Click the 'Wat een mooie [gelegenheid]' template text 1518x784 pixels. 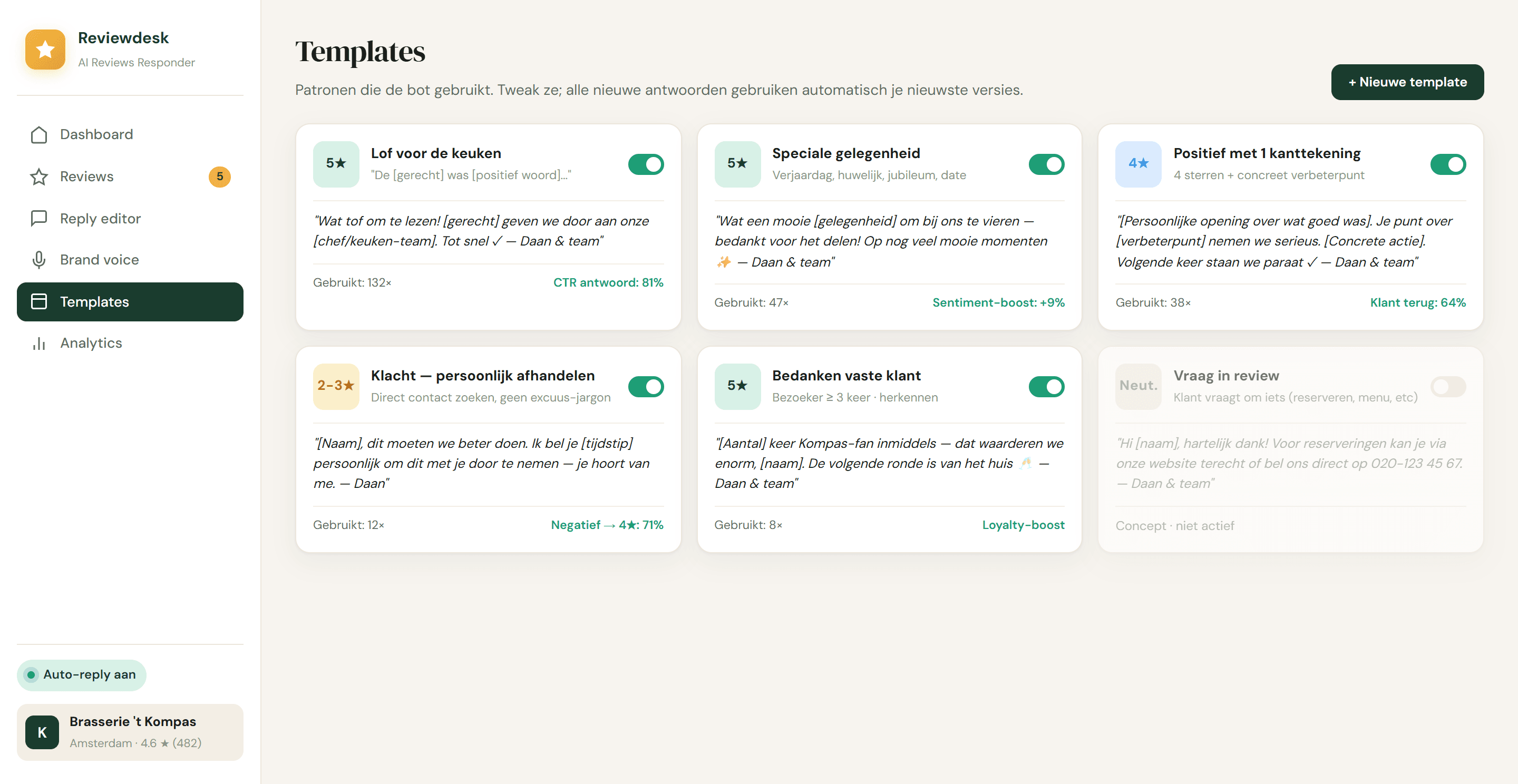coord(889,241)
